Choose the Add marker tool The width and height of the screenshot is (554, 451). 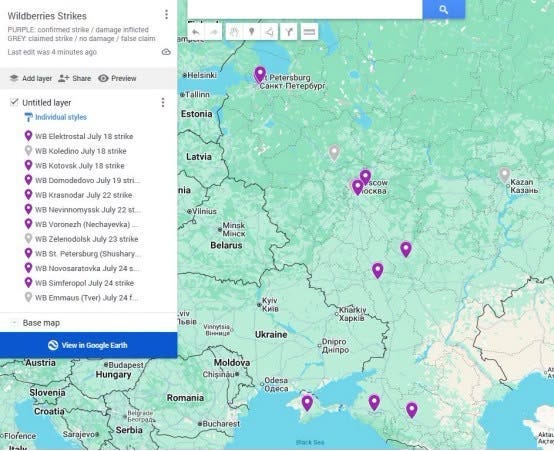coord(252,32)
